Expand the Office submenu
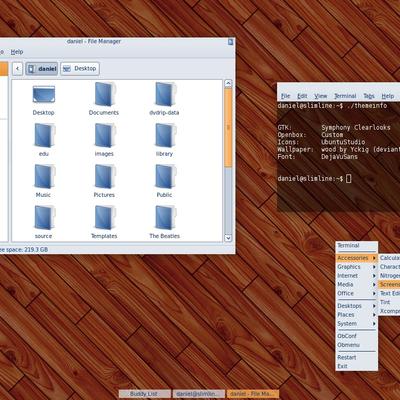 click(x=356, y=293)
